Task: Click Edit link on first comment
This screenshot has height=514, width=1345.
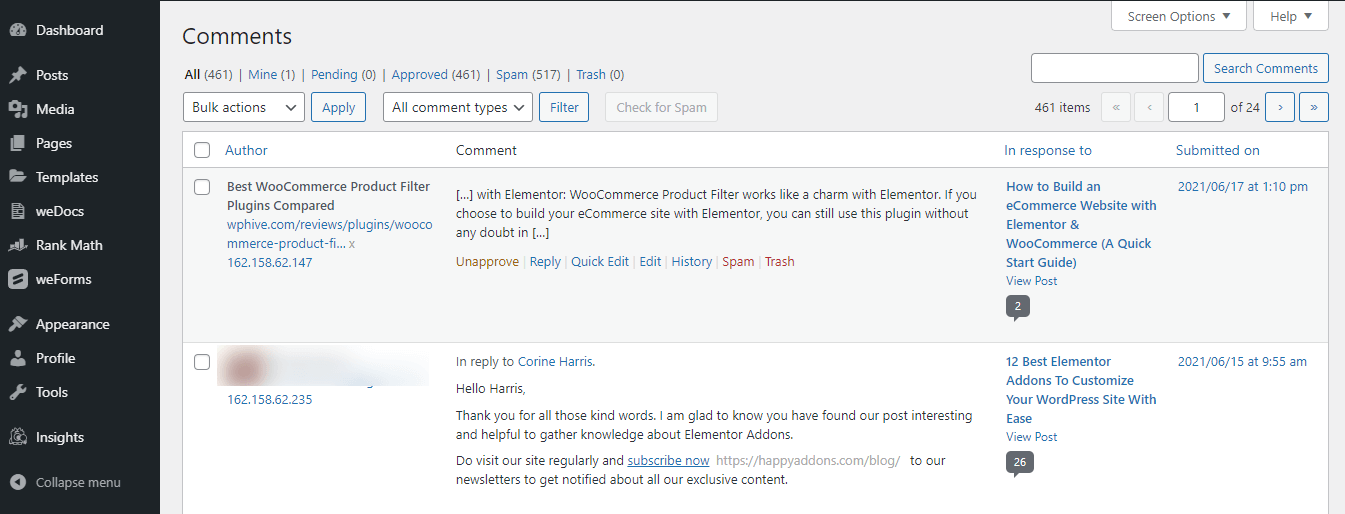Action: pos(650,261)
